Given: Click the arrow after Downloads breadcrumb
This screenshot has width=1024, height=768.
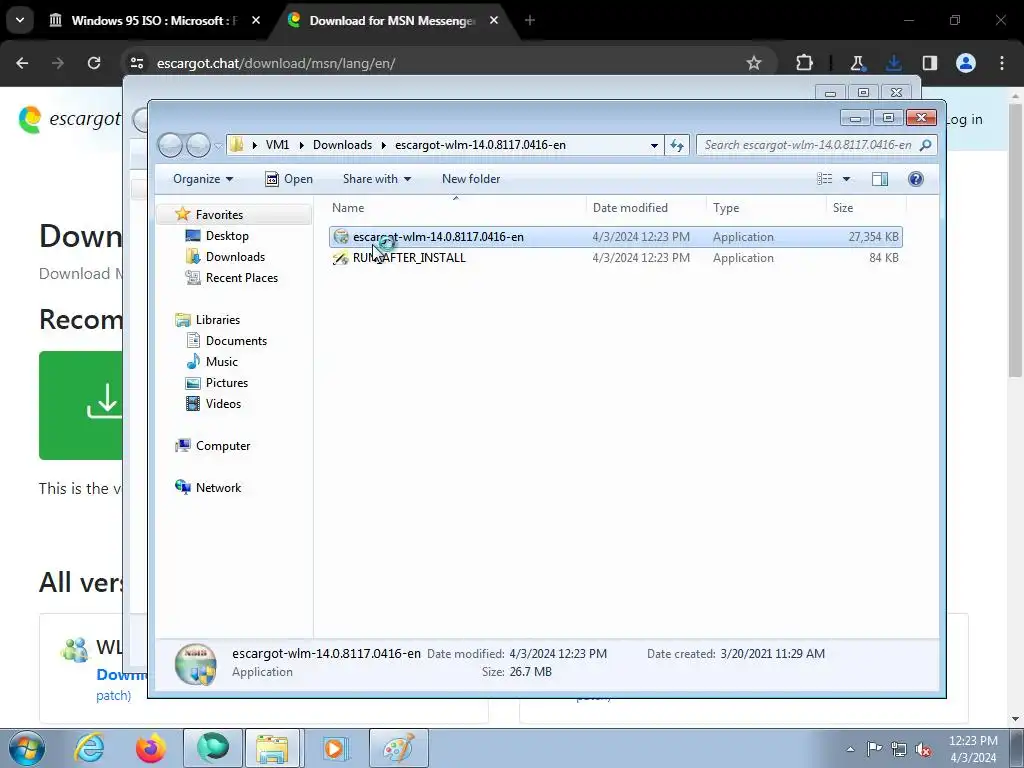Looking at the screenshot, I should (x=383, y=145).
